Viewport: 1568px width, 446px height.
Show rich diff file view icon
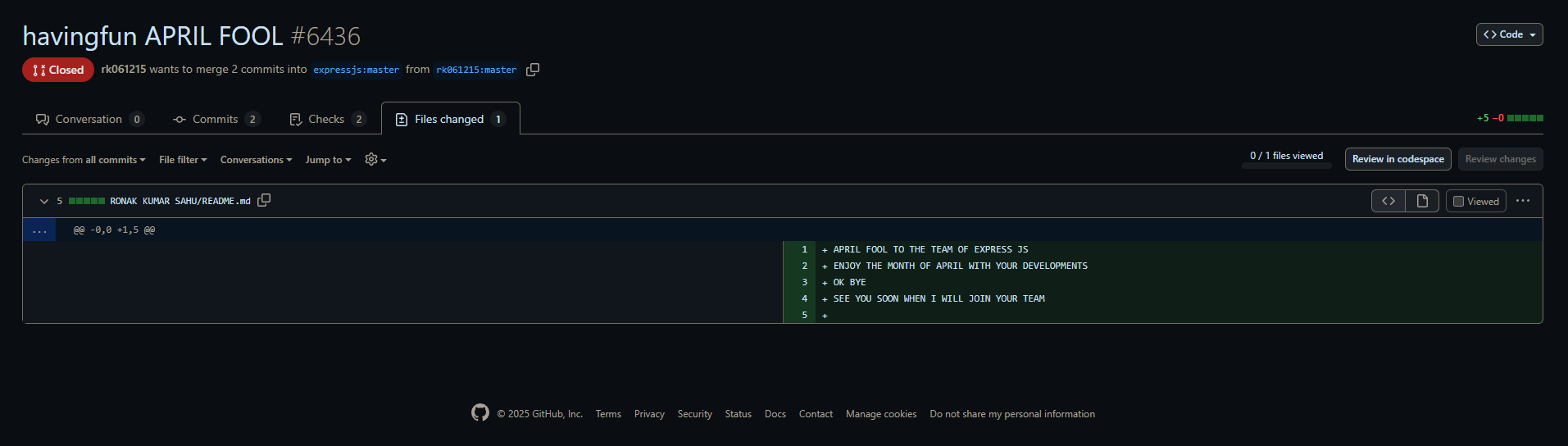(1422, 201)
